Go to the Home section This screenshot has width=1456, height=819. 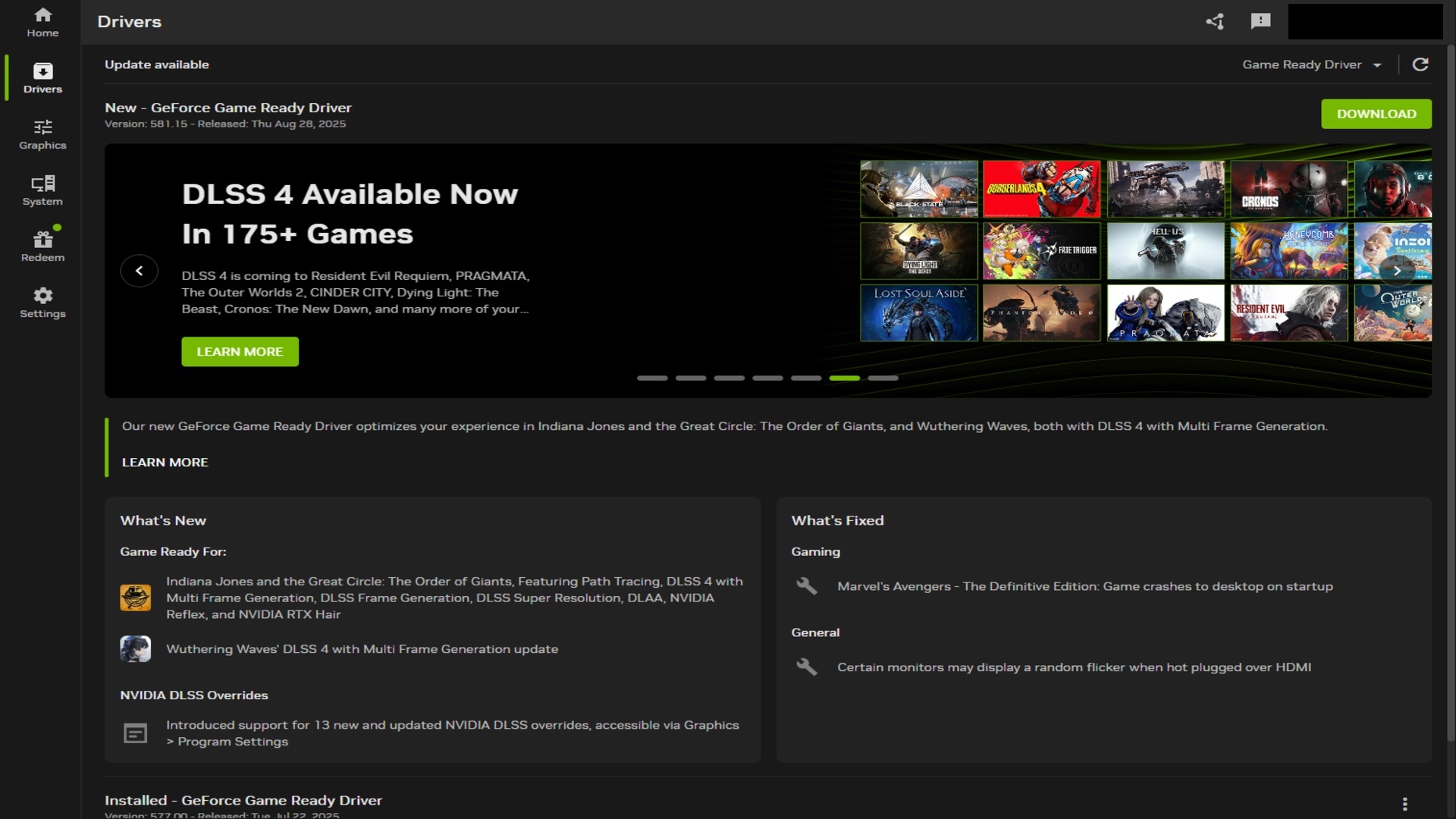point(42,22)
